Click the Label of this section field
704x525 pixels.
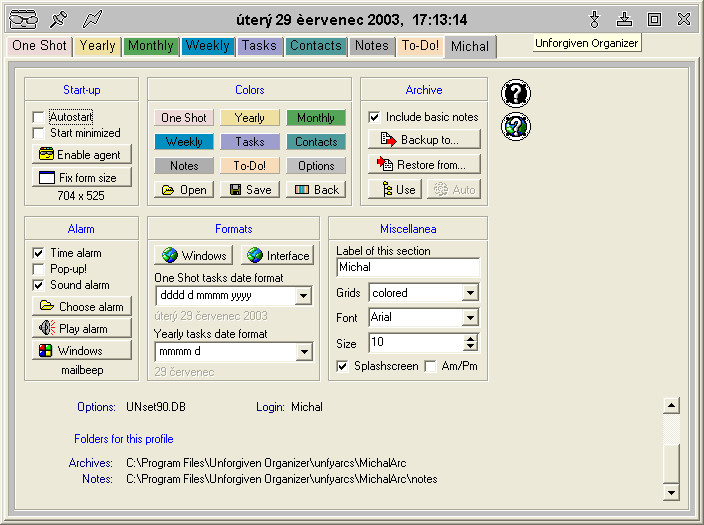(x=408, y=267)
